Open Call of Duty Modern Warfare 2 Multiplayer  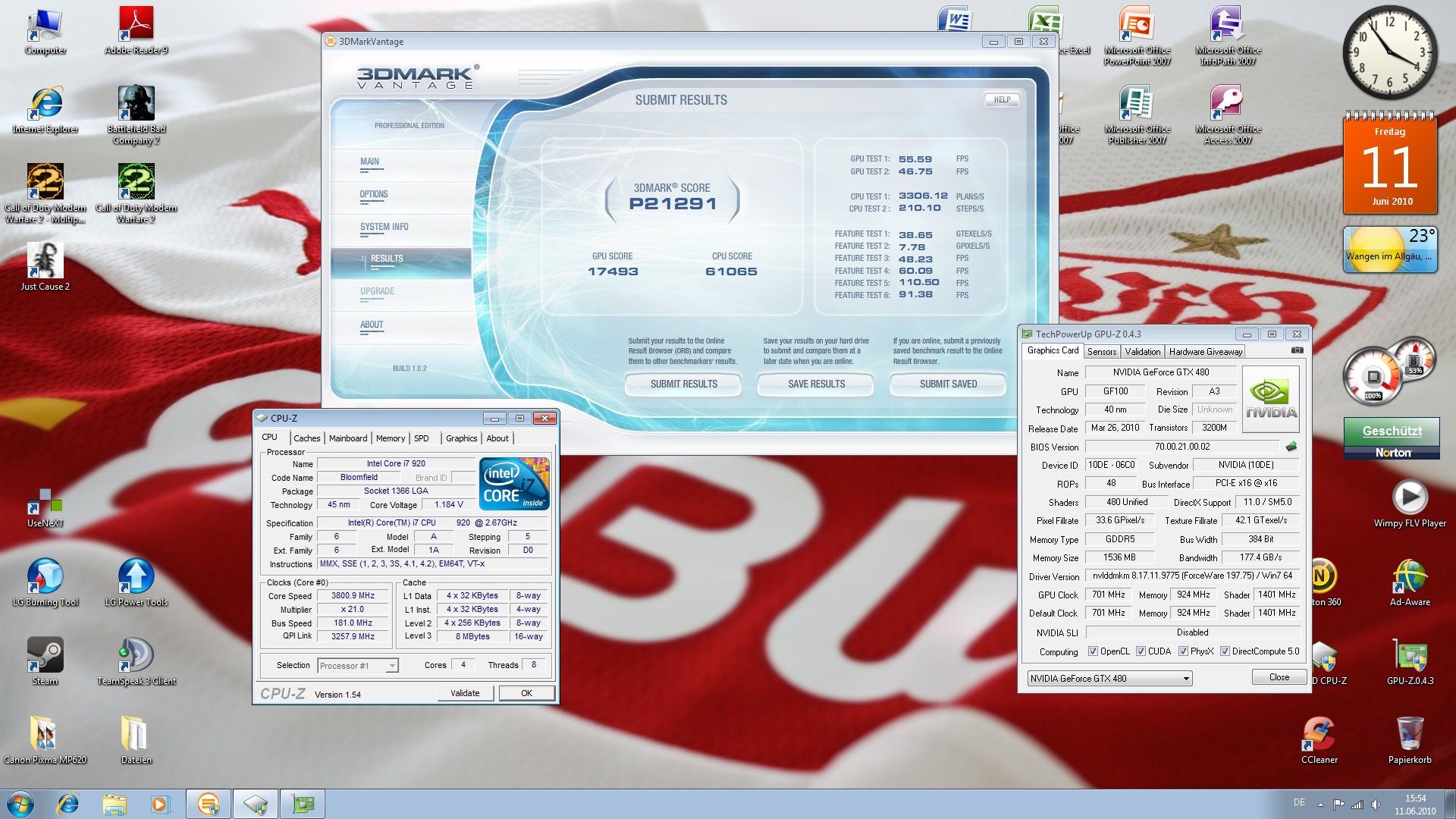coord(45,194)
